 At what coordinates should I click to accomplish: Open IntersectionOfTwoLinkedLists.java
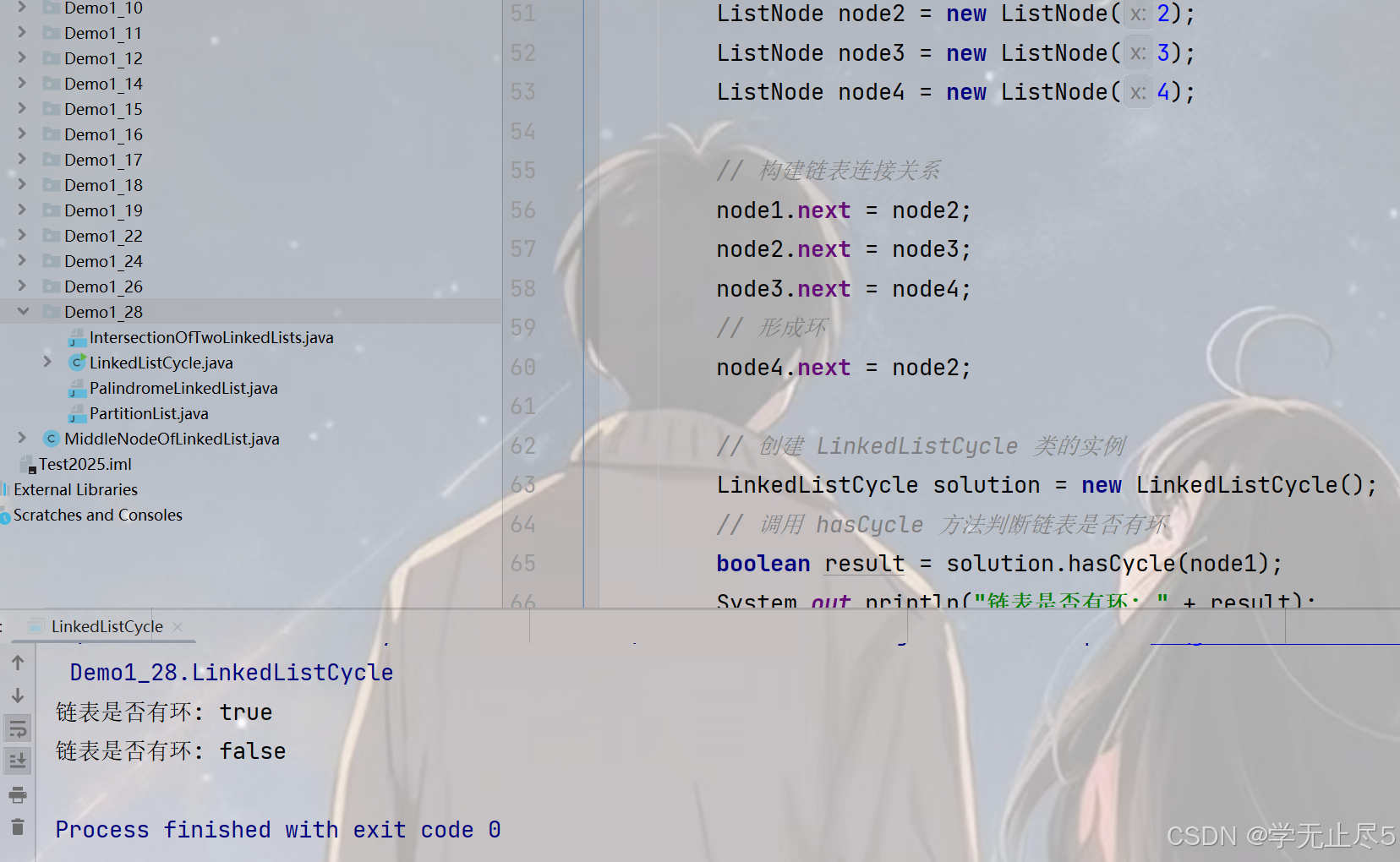211,337
